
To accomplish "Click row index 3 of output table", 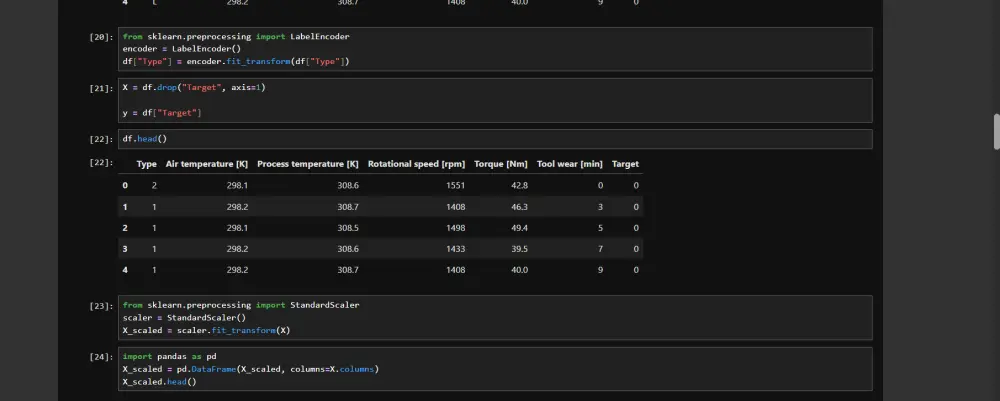I will pyautogui.click(x=125, y=249).
